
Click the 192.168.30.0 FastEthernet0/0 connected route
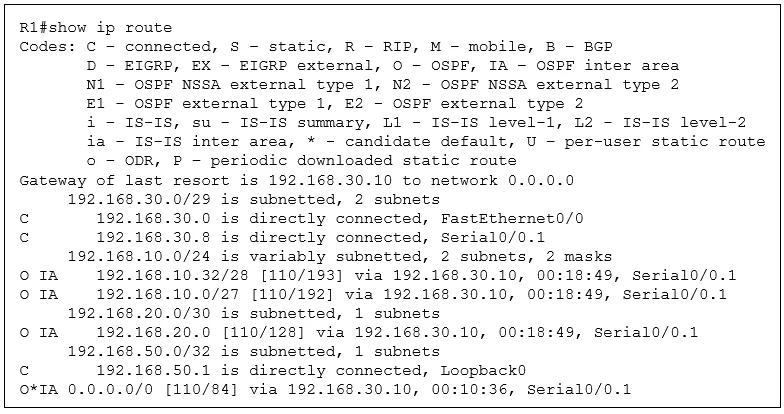click(302, 218)
